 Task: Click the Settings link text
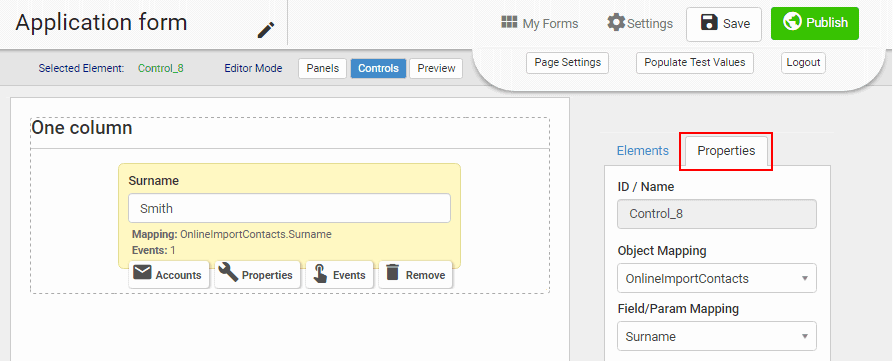650,23
